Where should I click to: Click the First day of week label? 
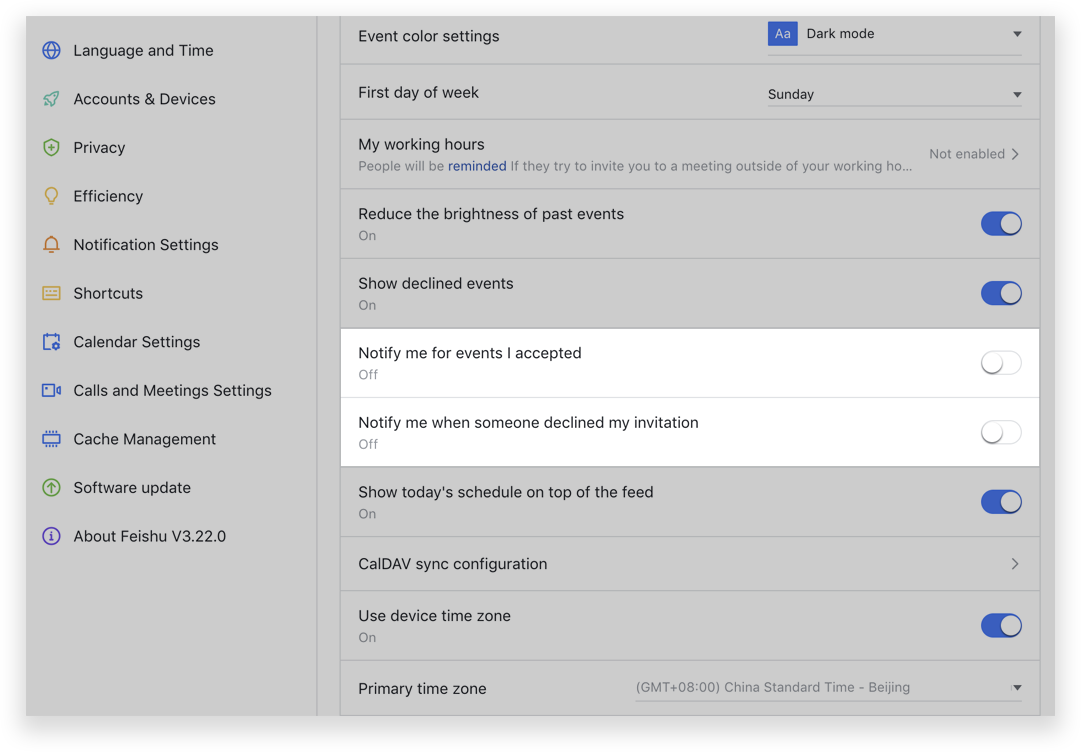(418, 92)
